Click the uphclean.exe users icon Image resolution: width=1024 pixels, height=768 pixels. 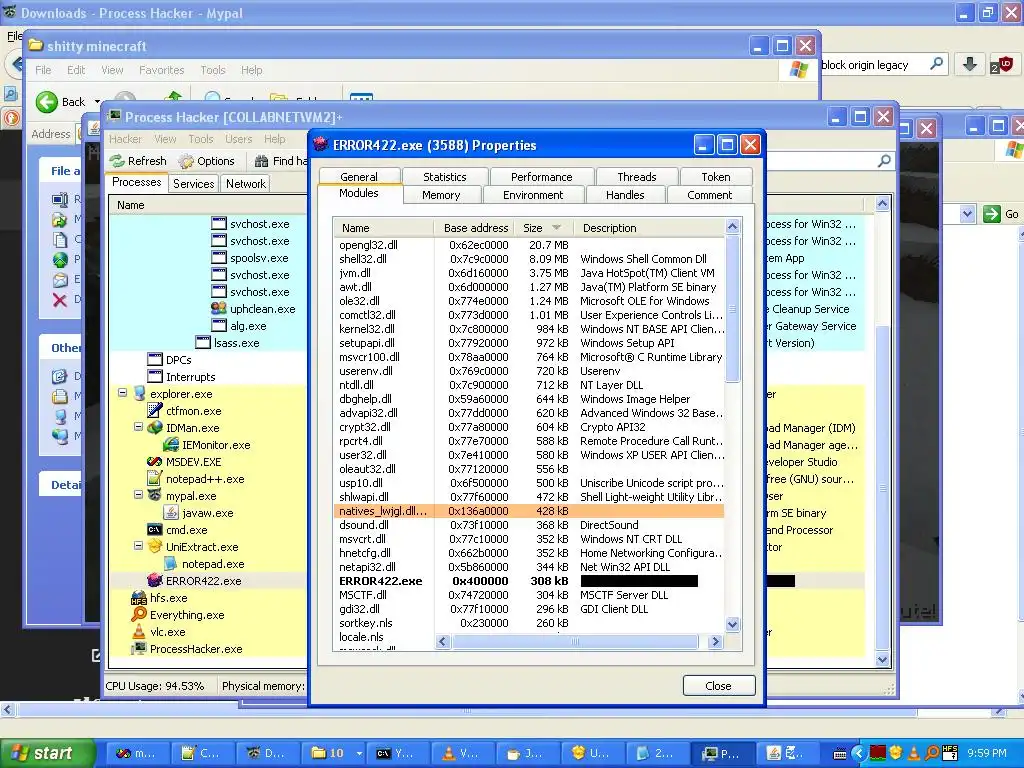pos(219,308)
